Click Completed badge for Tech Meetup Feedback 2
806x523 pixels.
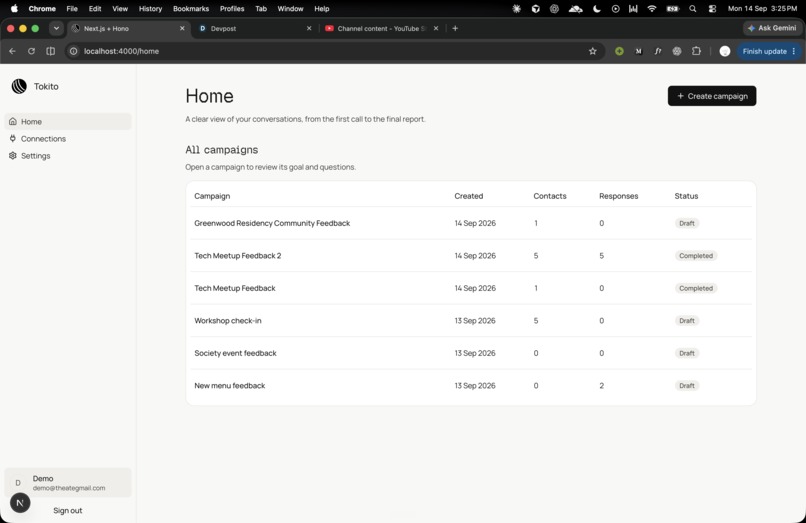tap(696, 256)
